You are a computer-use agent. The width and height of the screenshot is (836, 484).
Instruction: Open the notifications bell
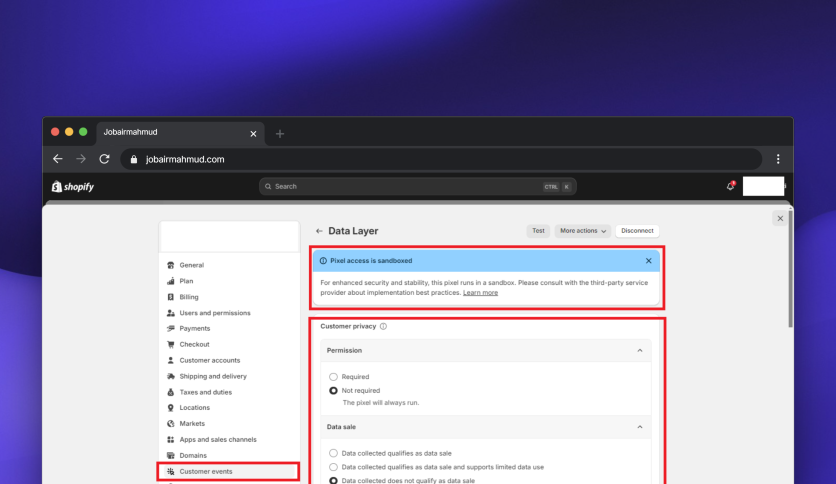pos(730,186)
